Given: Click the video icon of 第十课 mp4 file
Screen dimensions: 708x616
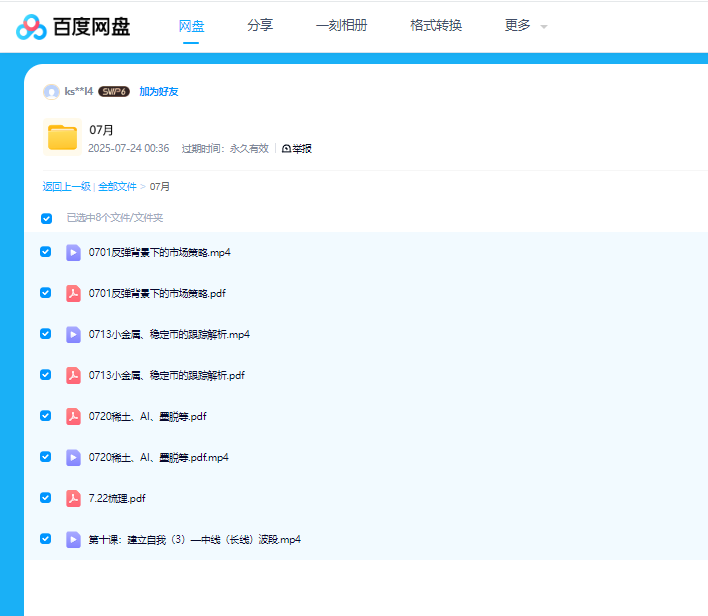Looking at the screenshot, I should coord(73,539).
